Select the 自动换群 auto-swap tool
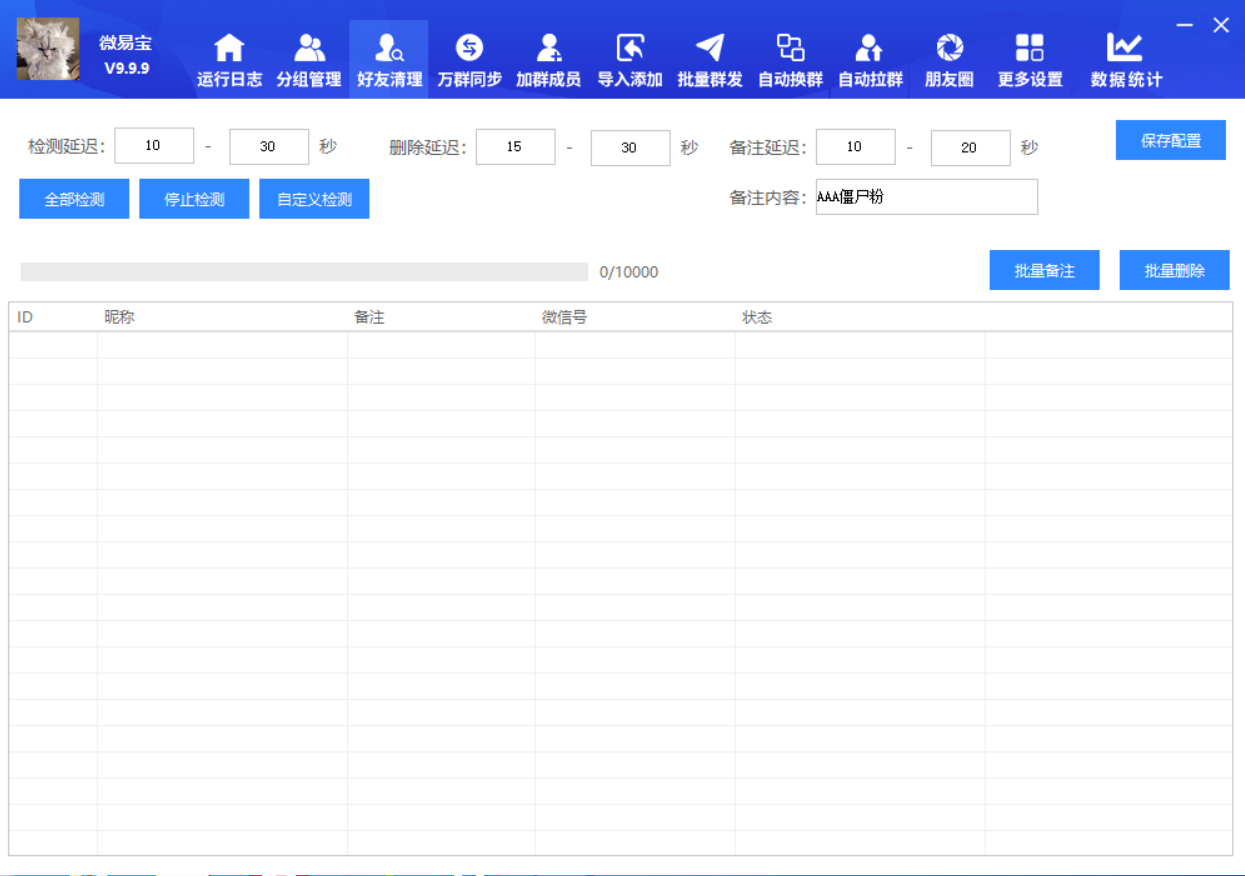 (x=790, y=58)
